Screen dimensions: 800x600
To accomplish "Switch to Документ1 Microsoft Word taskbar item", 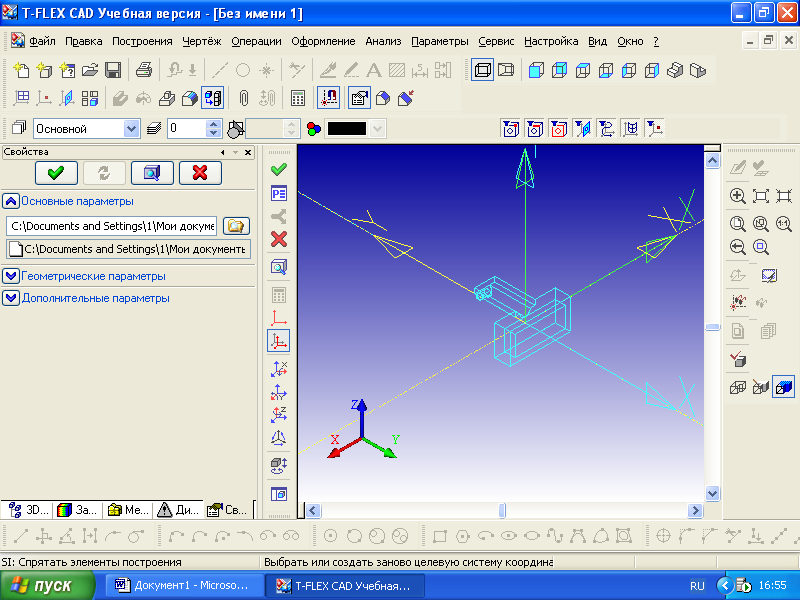I will coord(185,585).
